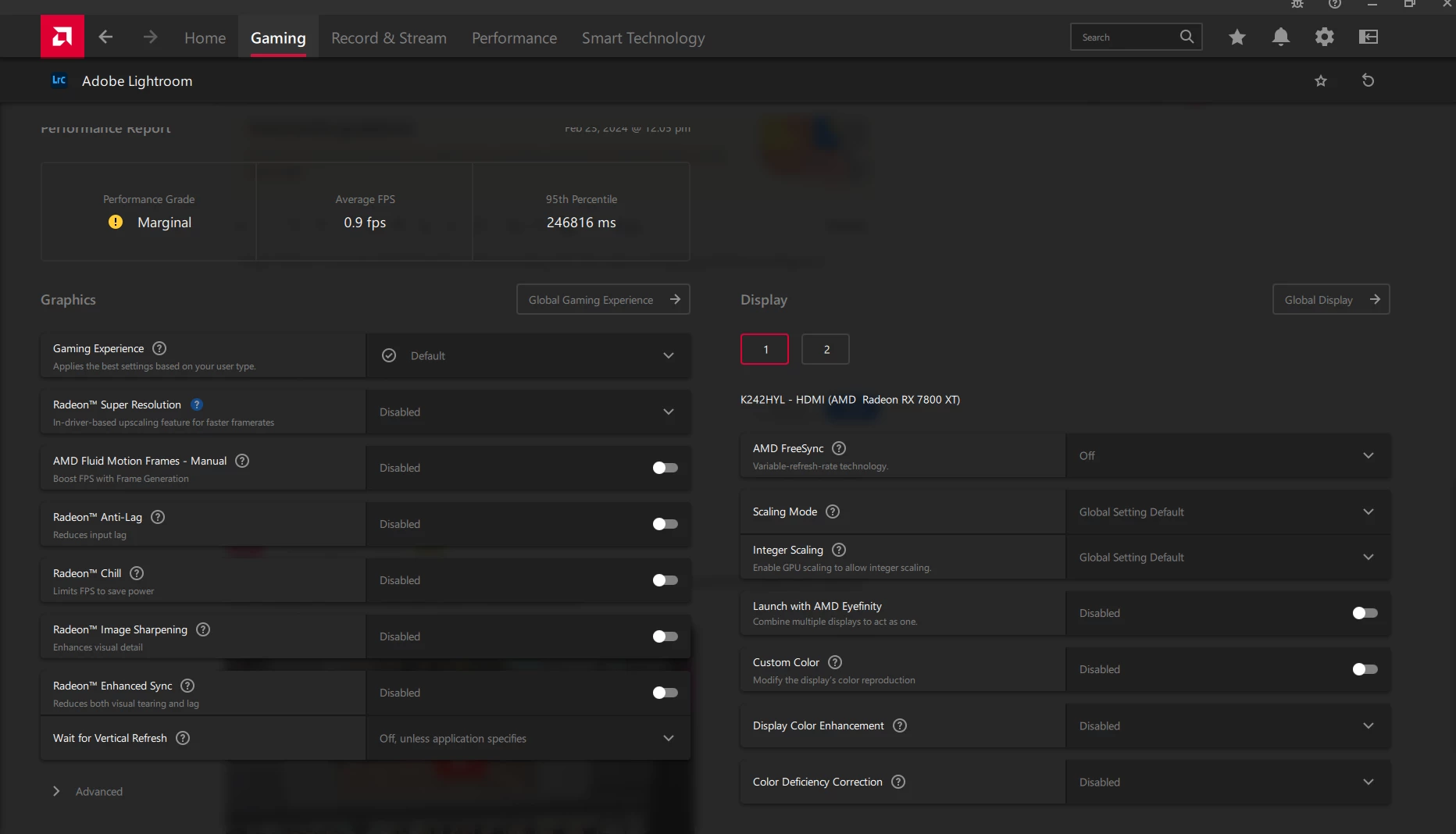Open the help question icon in title bar
This screenshot has width=1456, height=834.
pyautogui.click(x=1335, y=4)
